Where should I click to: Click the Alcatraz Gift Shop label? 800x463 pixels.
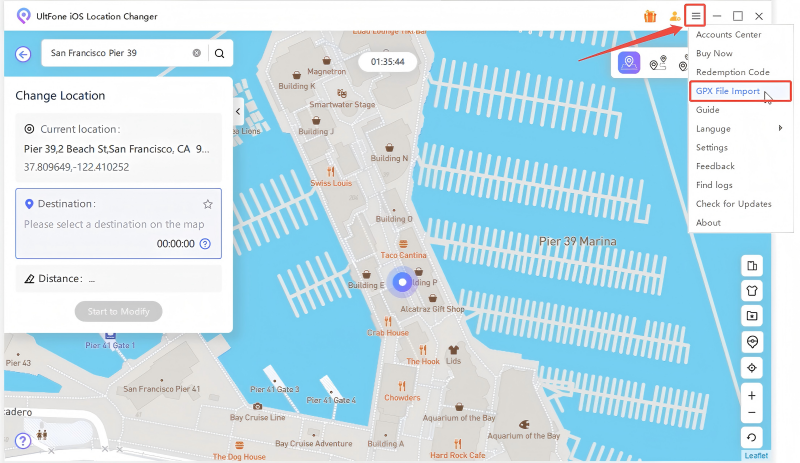pyautogui.click(x=432, y=309)
